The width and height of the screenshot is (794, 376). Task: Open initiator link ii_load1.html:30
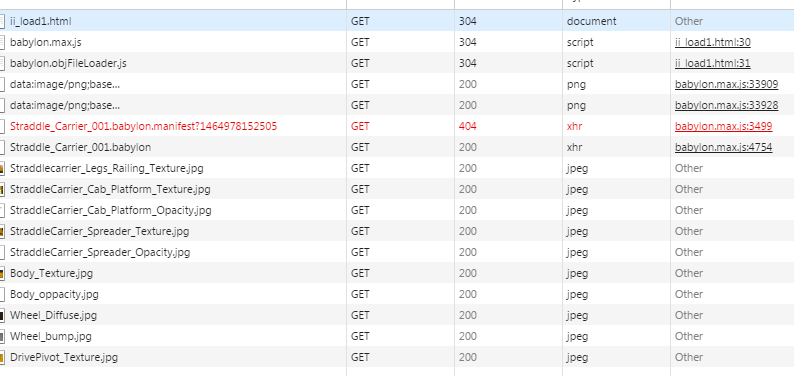click(712, 42)
